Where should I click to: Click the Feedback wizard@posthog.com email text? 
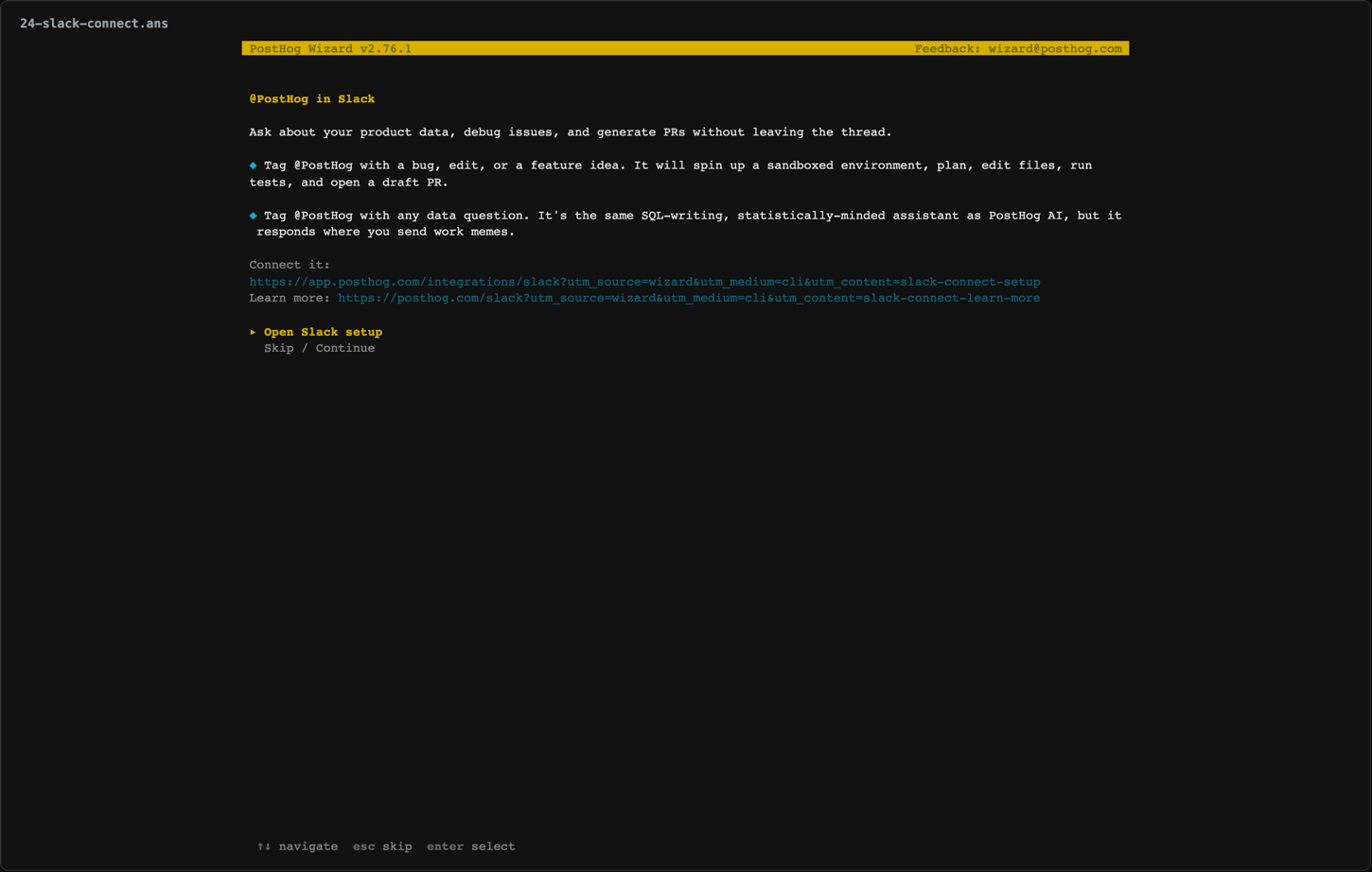(1018, 48)
